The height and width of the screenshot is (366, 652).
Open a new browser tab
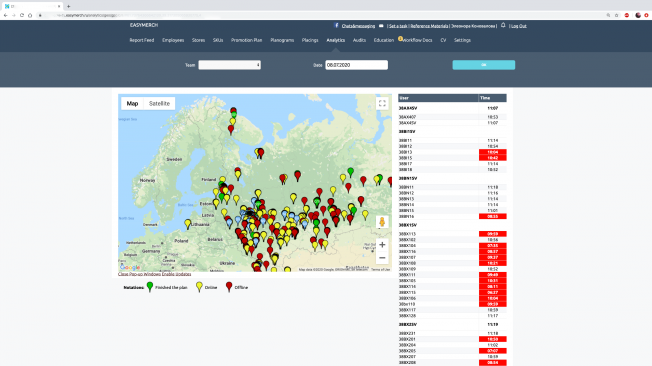click(x=69, y=6)
